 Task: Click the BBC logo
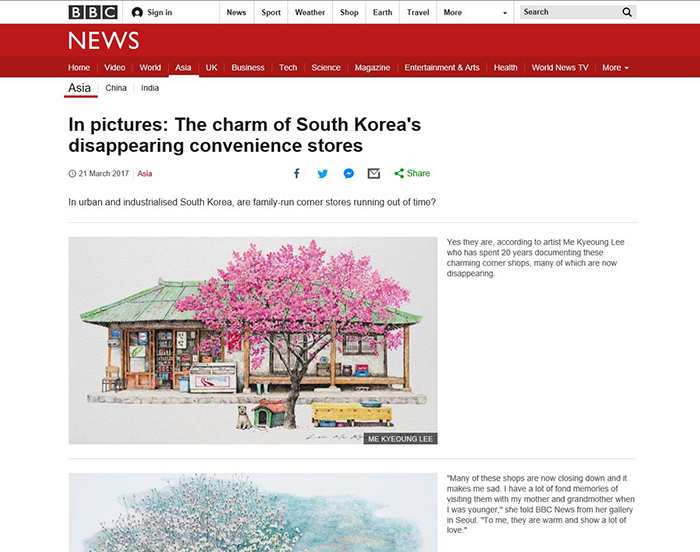click(x=93, y=12)
